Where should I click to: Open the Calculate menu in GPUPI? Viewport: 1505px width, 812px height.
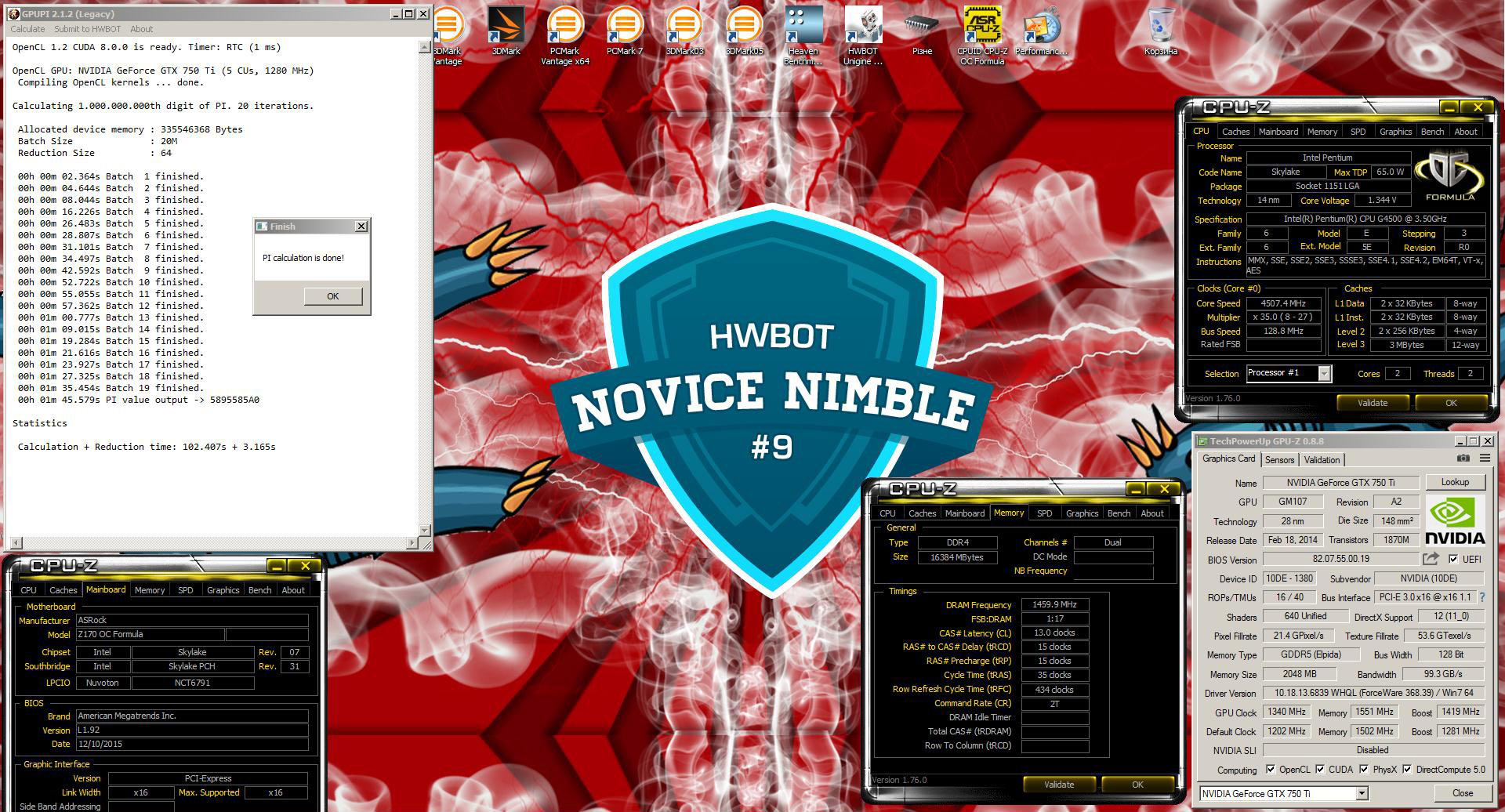pyautogui.click(x=27, y=29)
